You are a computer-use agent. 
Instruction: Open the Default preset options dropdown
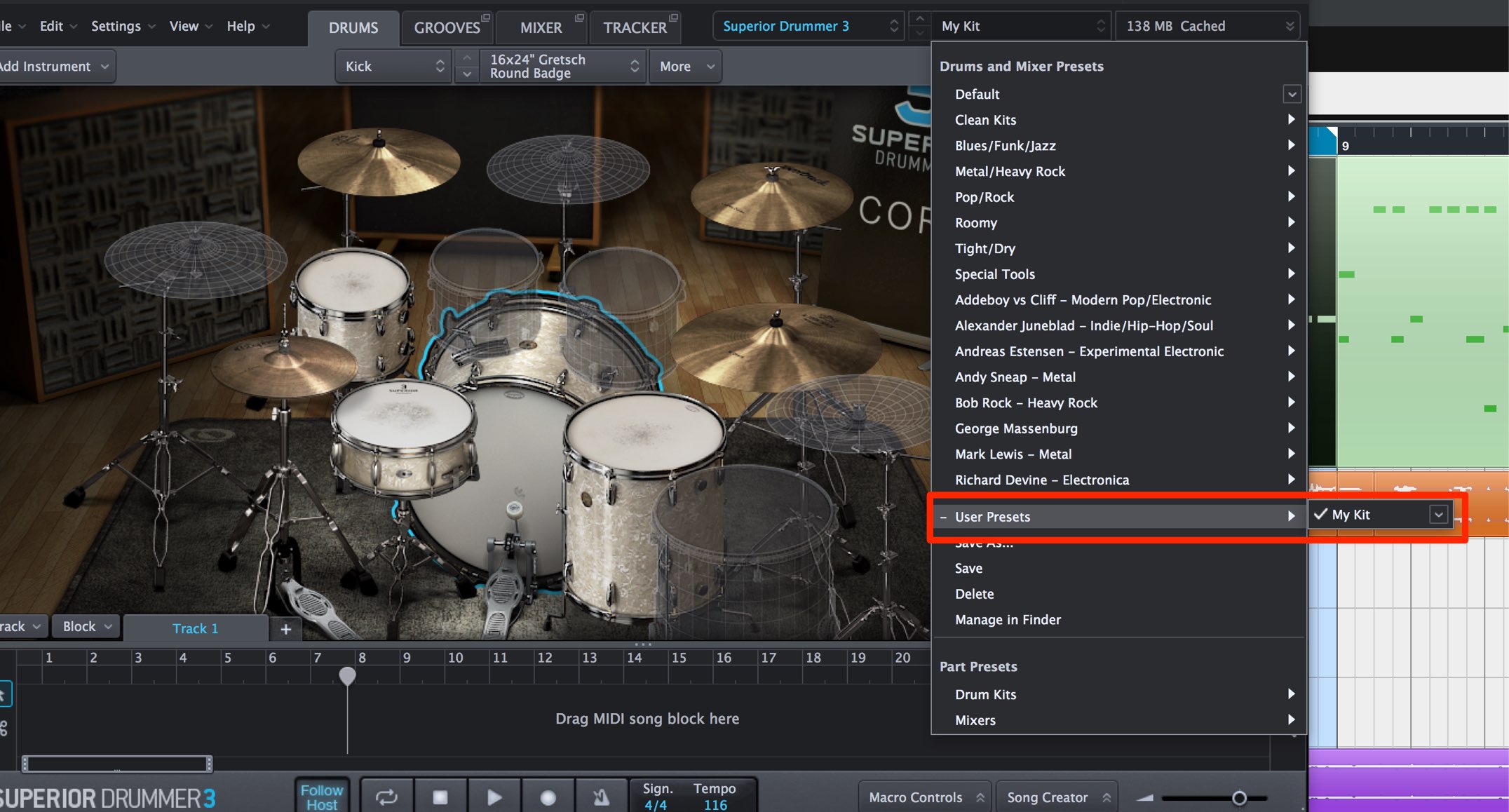point(1292,94)
